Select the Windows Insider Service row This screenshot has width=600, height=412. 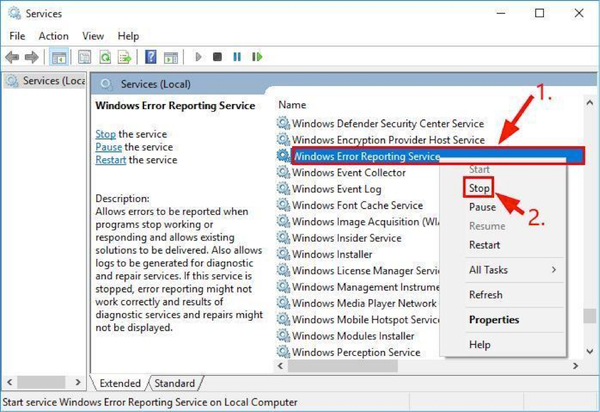click(x=347, y=238)
